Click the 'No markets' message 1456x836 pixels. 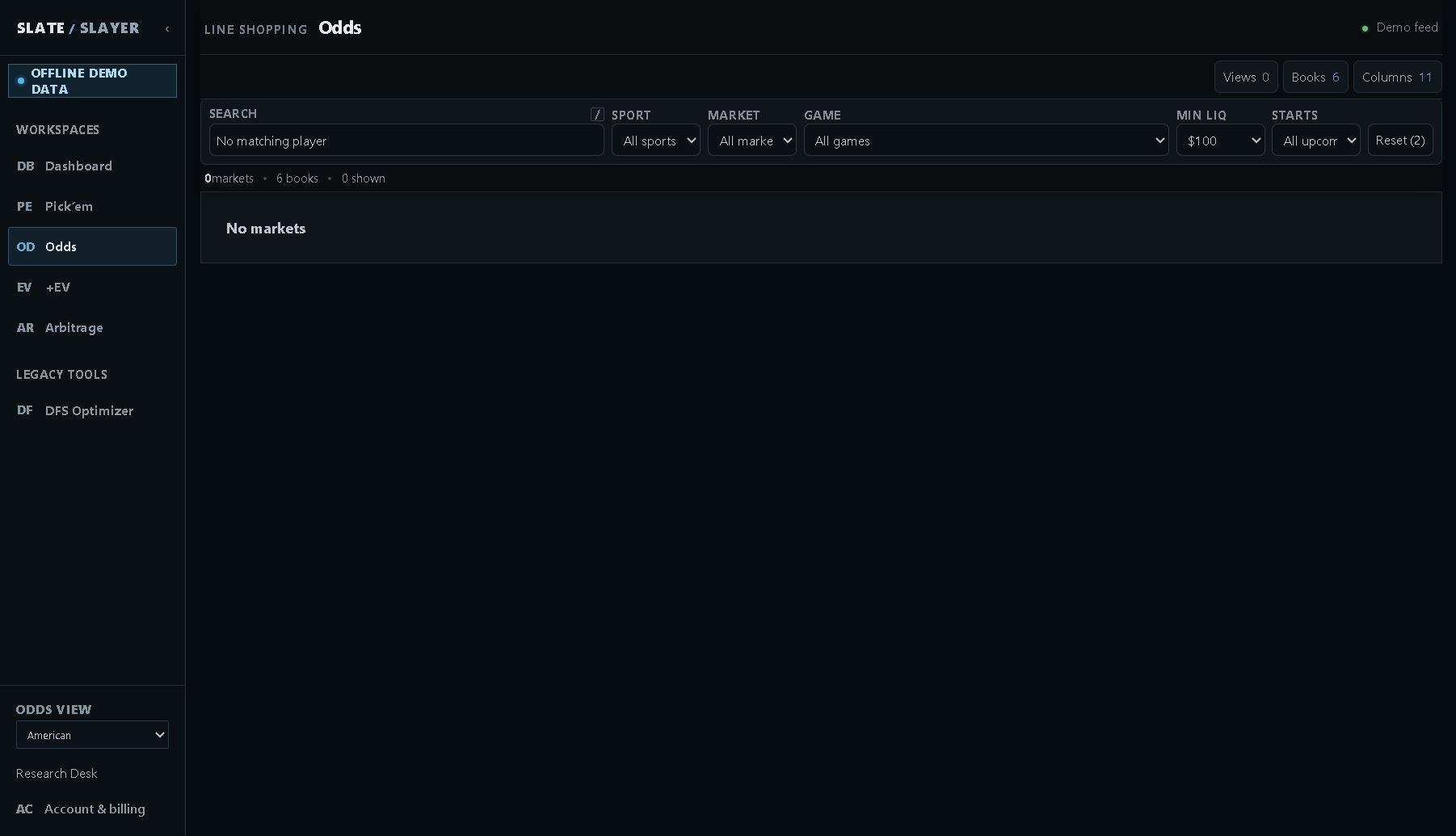click(x=266, y=229)
